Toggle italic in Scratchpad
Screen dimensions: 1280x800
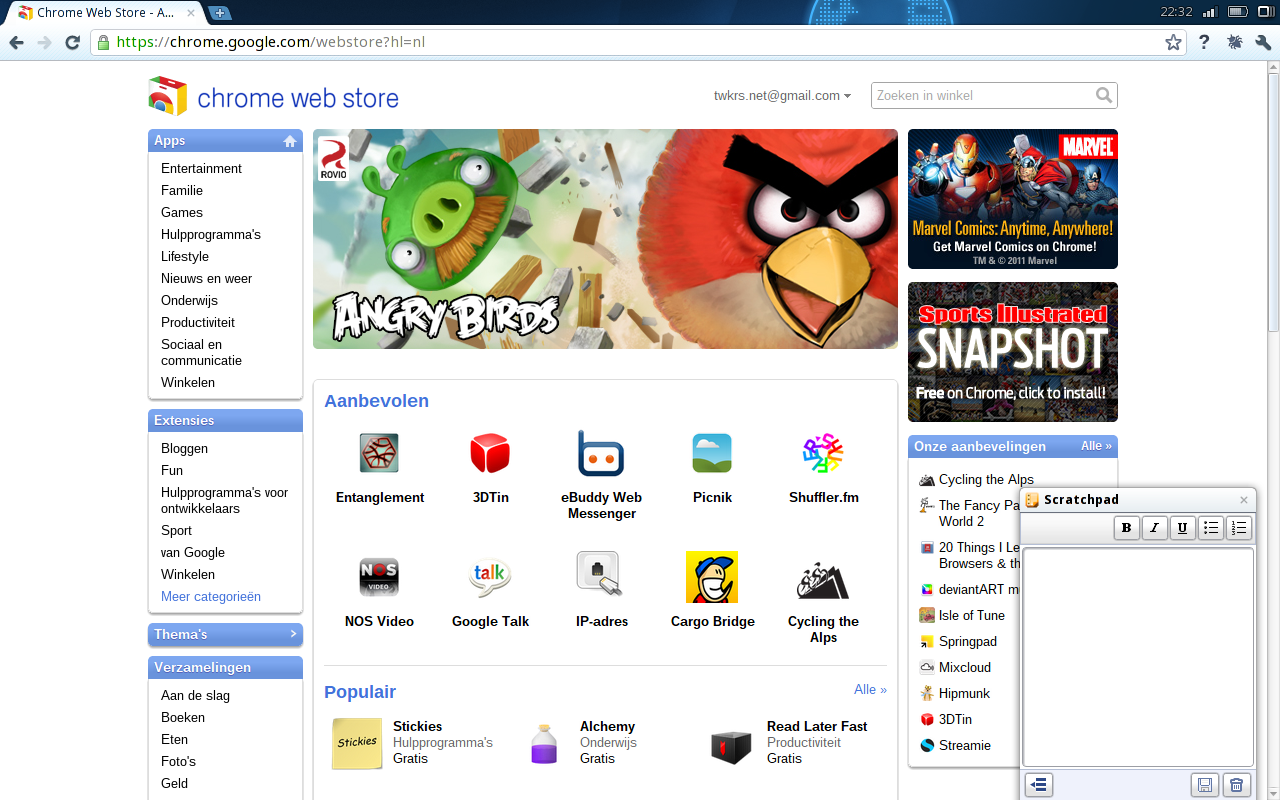(1155, 528)
